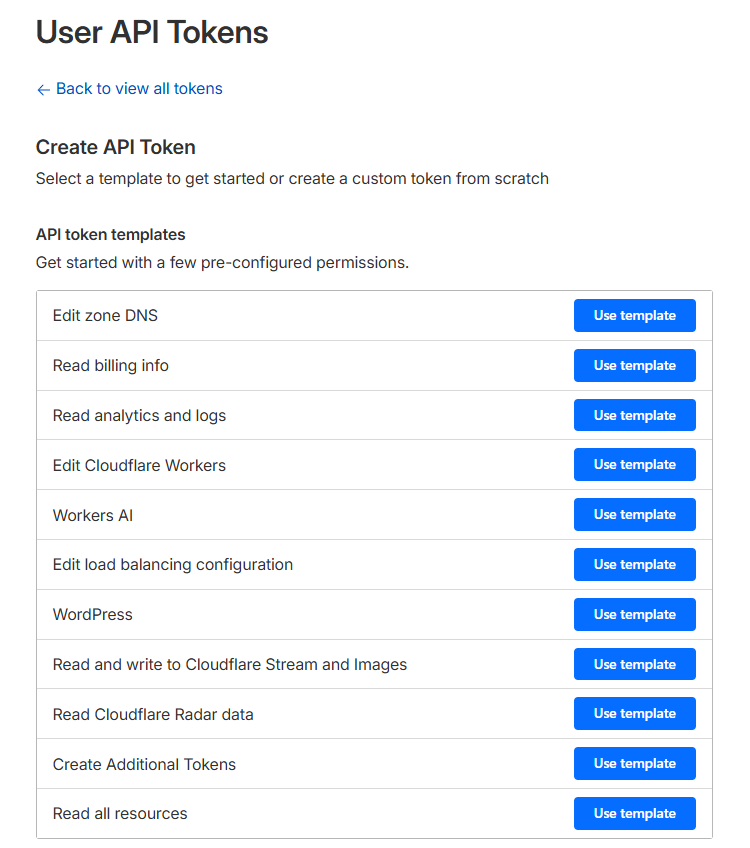This screenshot has width=750, height=848.
Task: Click the 'Workers AI' row label text
Action: coord(92,516)
